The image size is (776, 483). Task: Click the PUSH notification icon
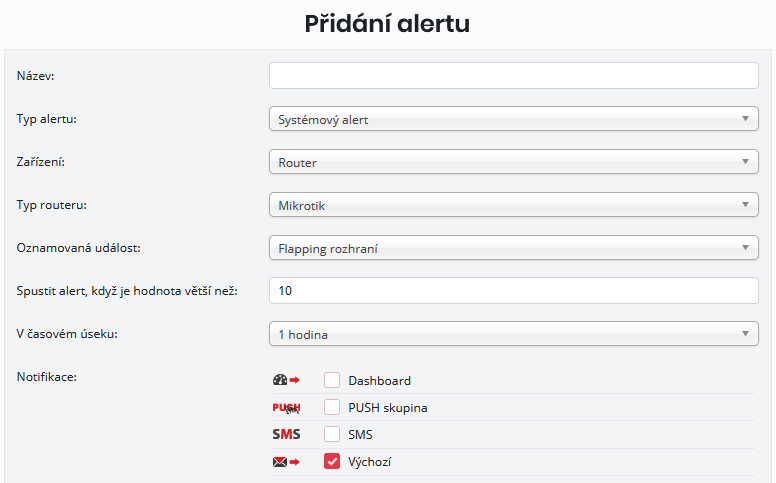click(x=286, y=408)
